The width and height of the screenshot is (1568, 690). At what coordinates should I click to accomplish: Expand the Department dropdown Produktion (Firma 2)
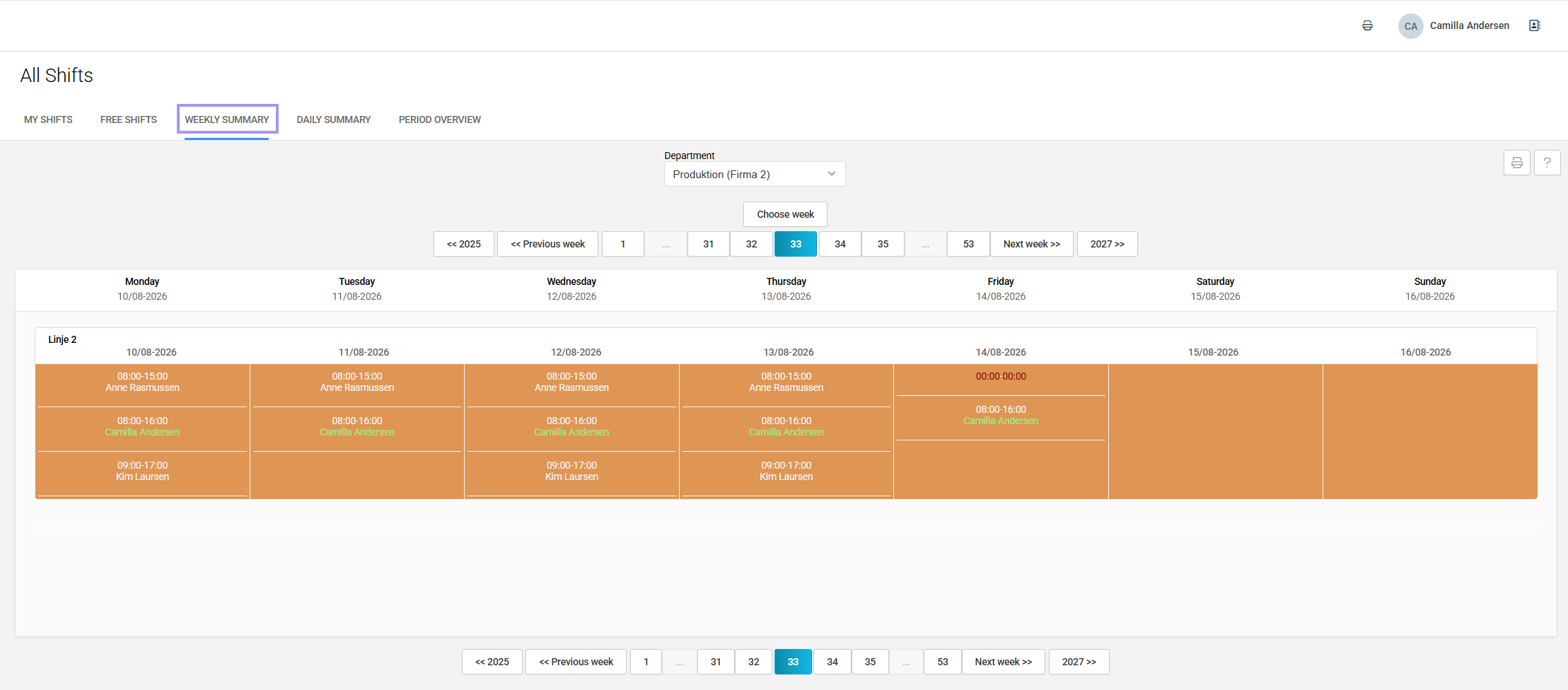pyautogui.click(x=754, y=174)
